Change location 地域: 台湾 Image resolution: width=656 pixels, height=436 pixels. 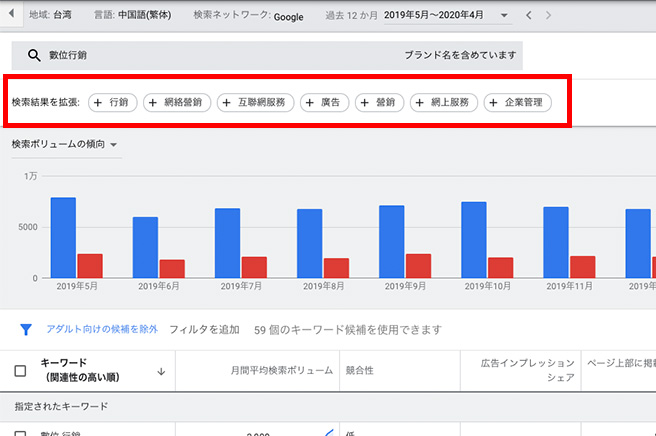50,15
